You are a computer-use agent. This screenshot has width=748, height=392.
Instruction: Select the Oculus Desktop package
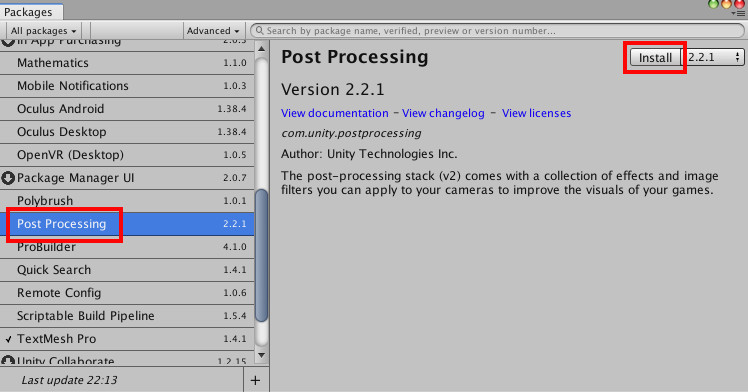pyautogui.click(x=127, y=132)
